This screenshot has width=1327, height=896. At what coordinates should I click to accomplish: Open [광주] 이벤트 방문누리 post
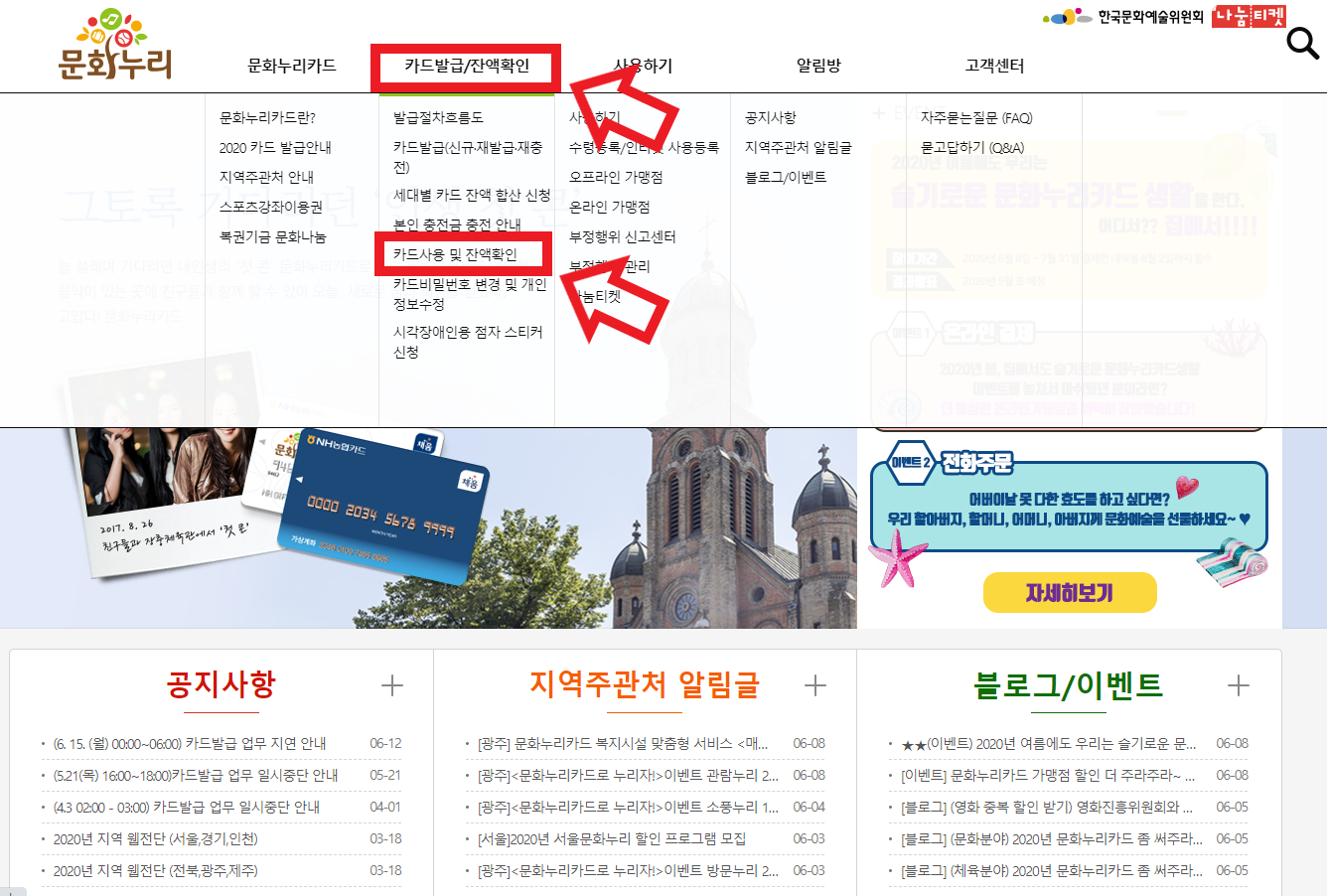(x=628, y=870)
